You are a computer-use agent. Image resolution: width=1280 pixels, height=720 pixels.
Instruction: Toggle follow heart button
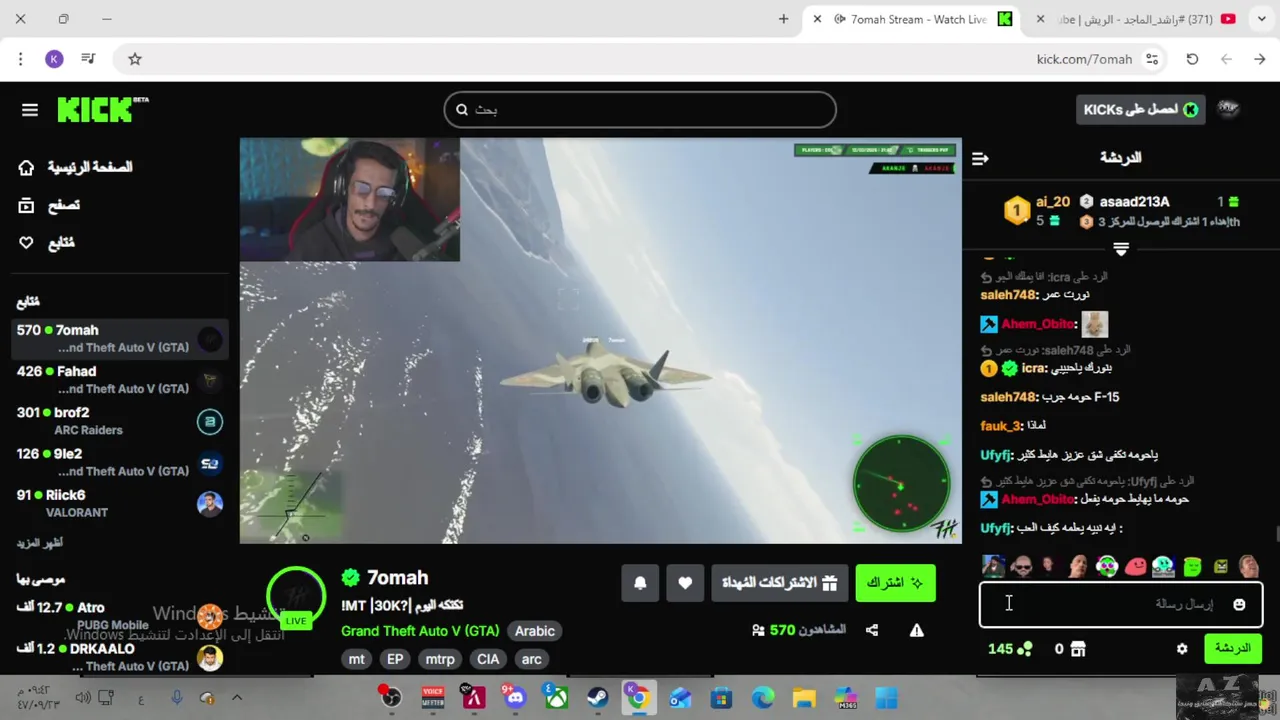tap(685, 583)
